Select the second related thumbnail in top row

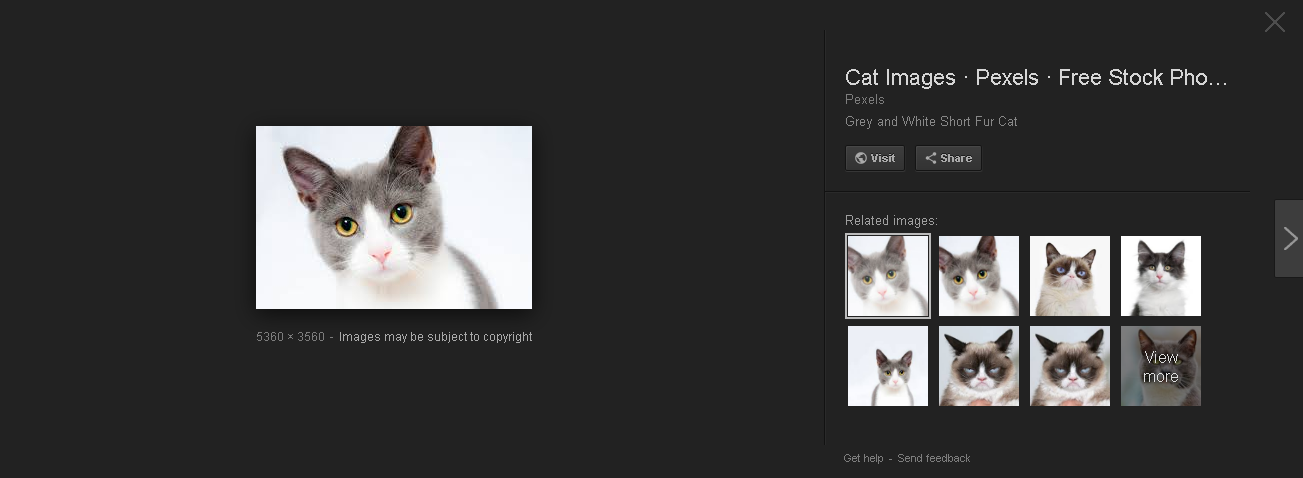click(x=979, y=276)
